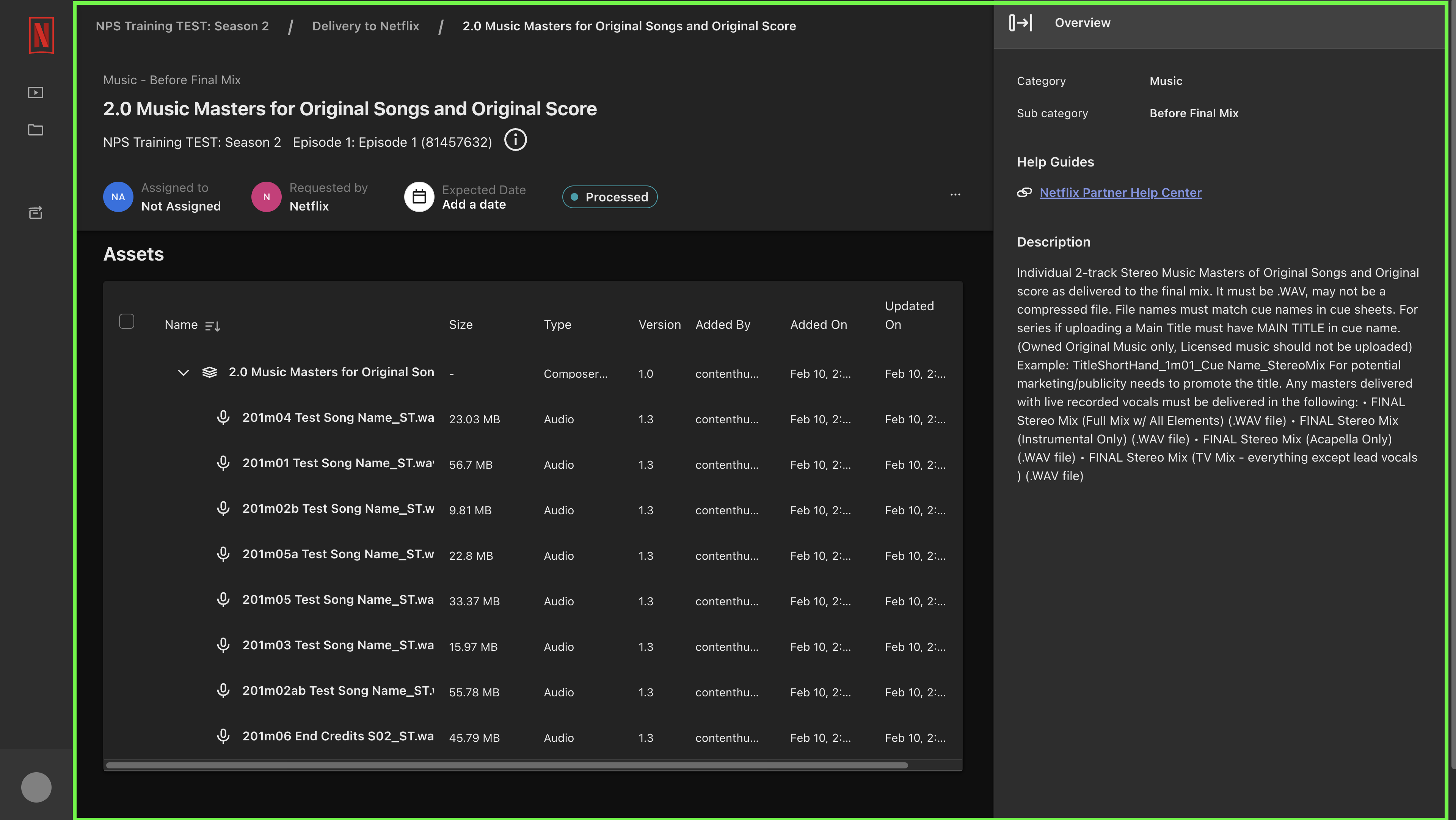Image resolution: width=1456 pixels, height=820 pixels.
Task: Click the Music category value
Action: [x=1166, y=81]
